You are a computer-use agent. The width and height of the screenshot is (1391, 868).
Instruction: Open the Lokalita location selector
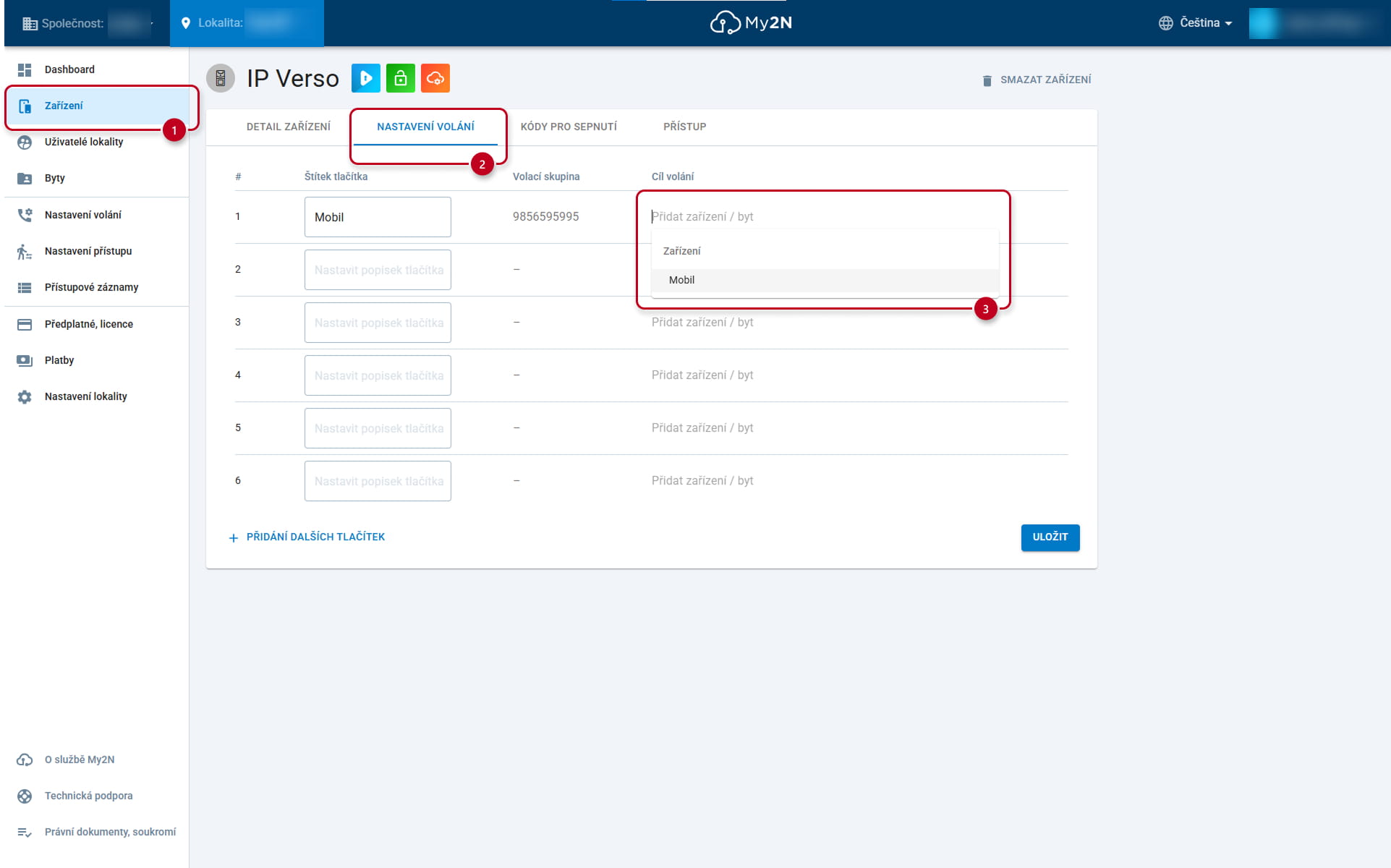pyautogui.click(x=247, y=23)
